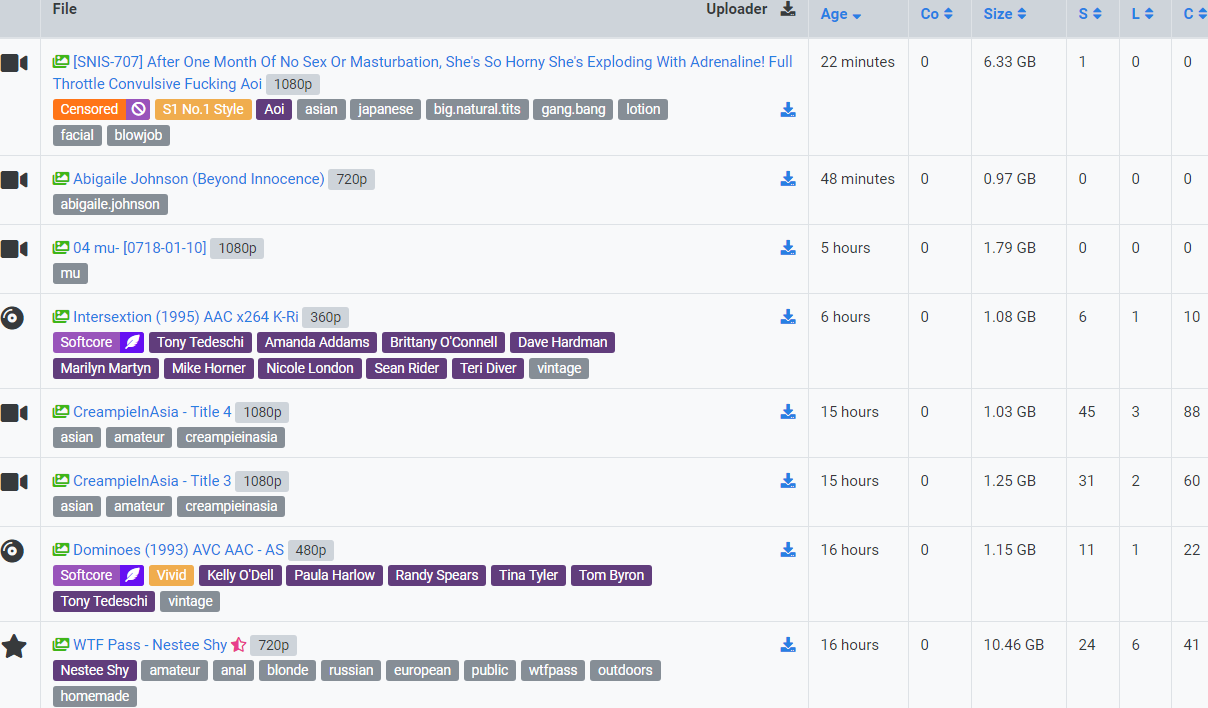
Task: Open image preview icon before Intersextion title
Action: (61, 317)
